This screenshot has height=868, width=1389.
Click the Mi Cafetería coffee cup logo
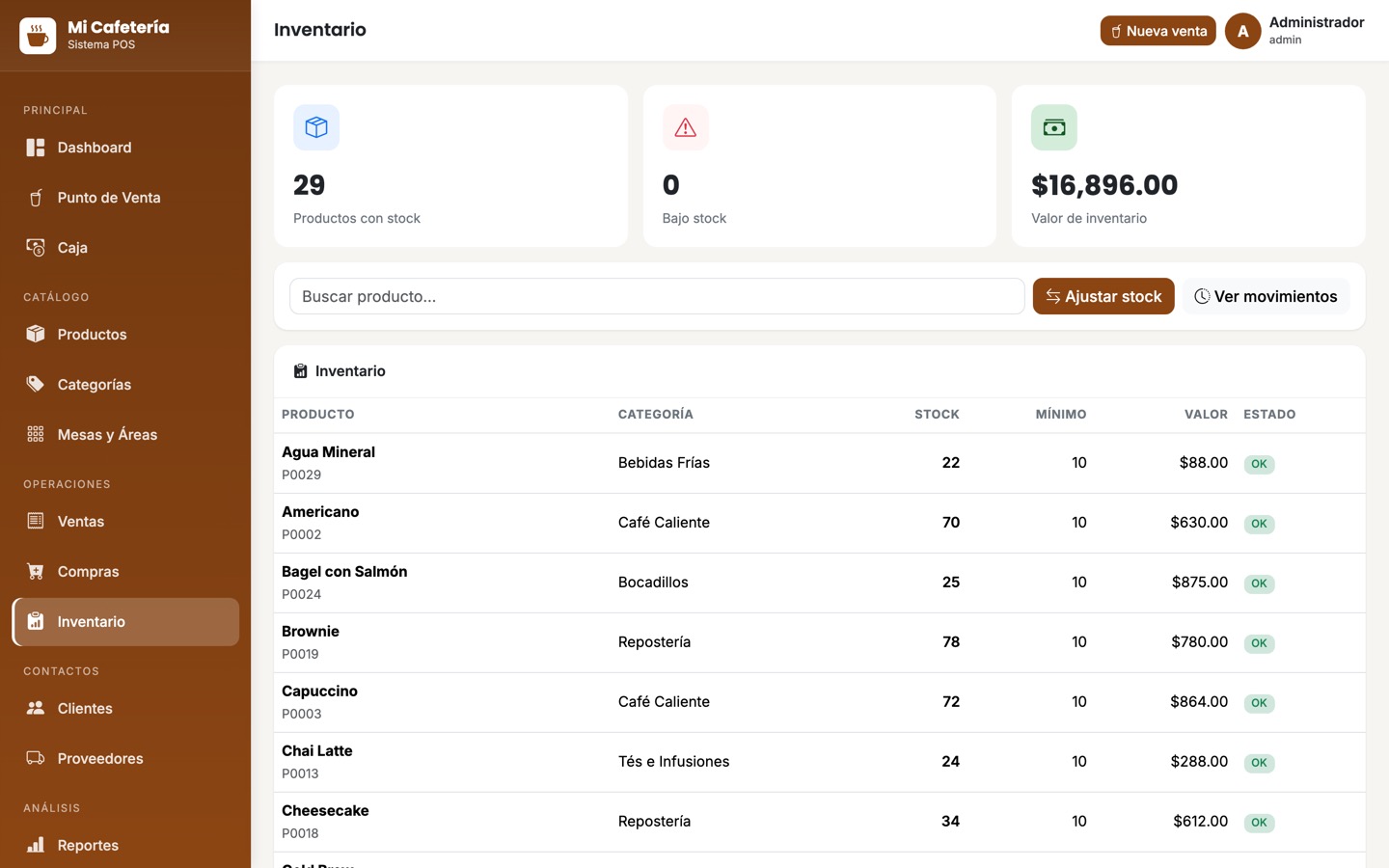(x=38, y=36)
